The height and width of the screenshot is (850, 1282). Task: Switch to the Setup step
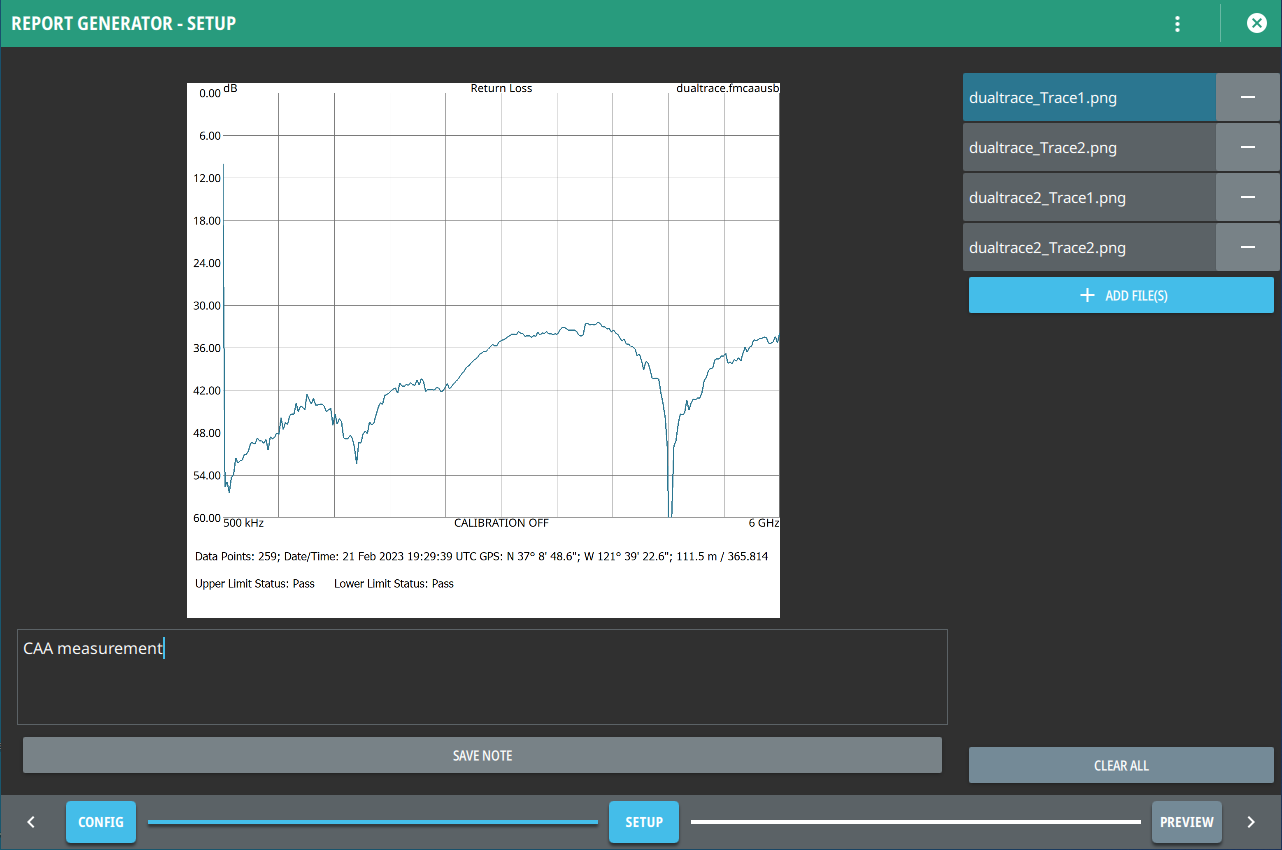coord(644,822)
